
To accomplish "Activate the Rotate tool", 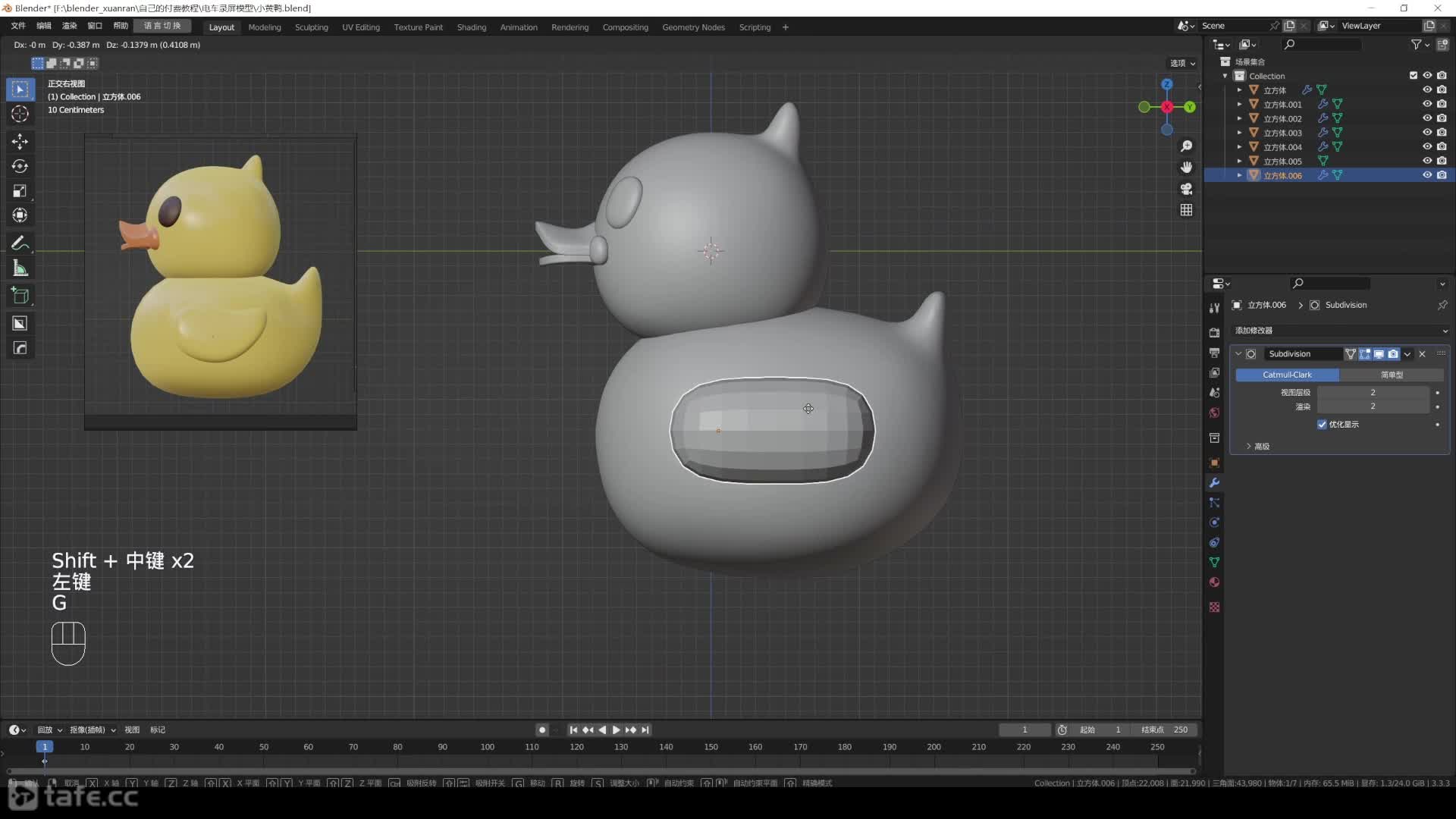I will pyautogui.click(x=20, y=166).
